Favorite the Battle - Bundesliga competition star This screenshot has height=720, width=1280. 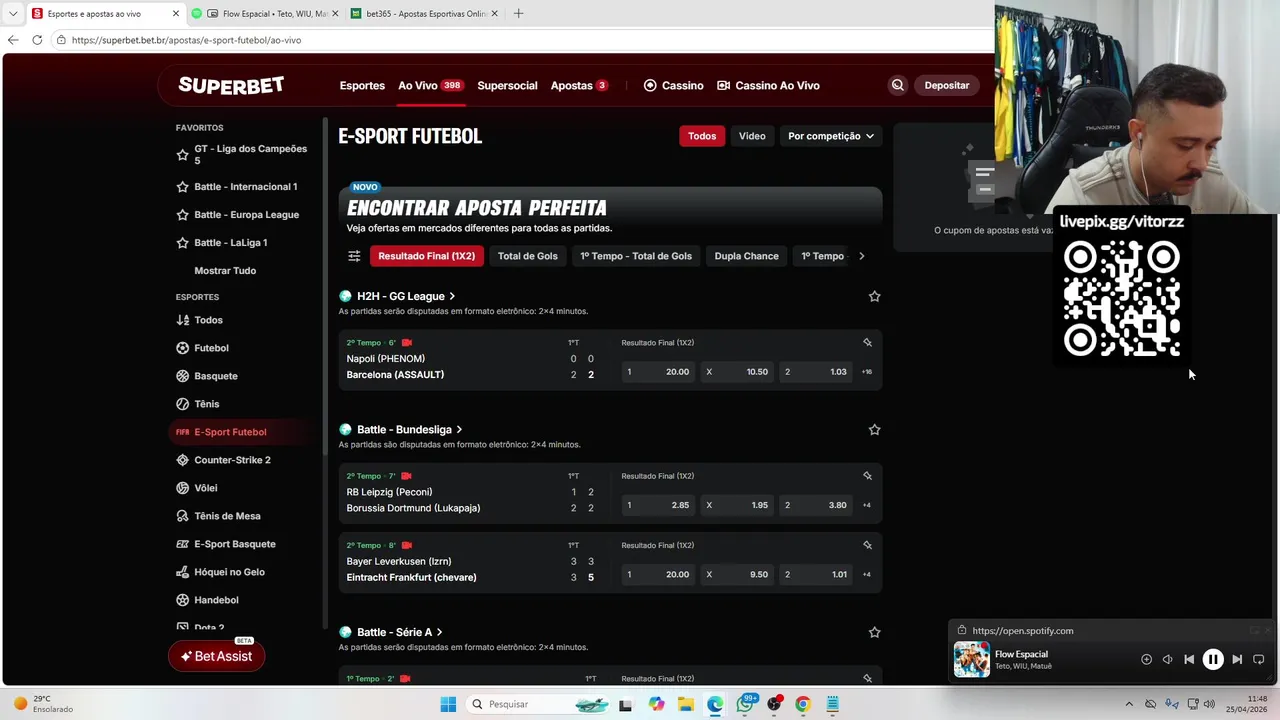874,429
